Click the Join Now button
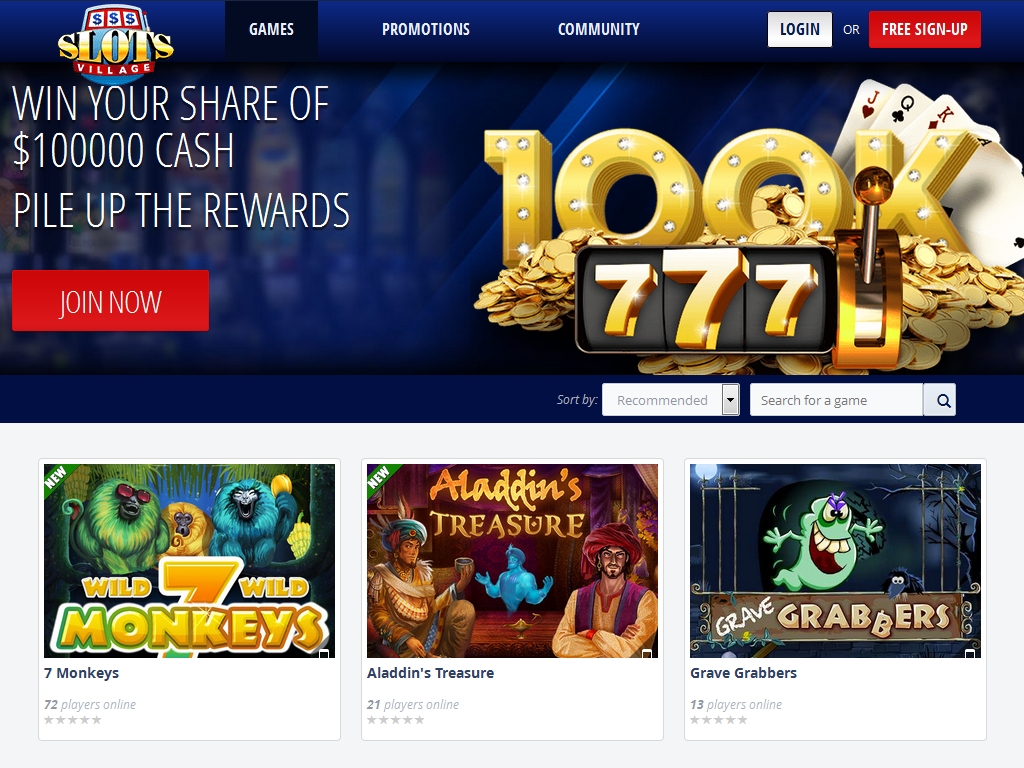Screen dimensions: 1024x768 (x=110, y=301)
